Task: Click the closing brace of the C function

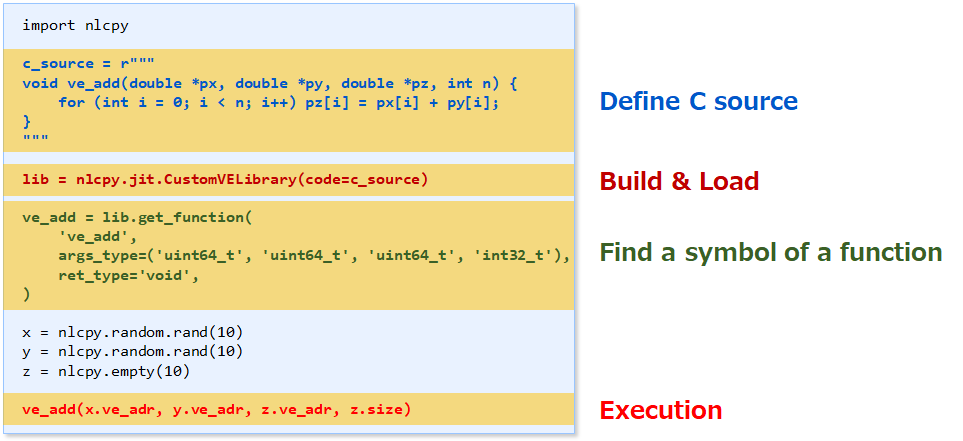Action: [x=27, y=120]
